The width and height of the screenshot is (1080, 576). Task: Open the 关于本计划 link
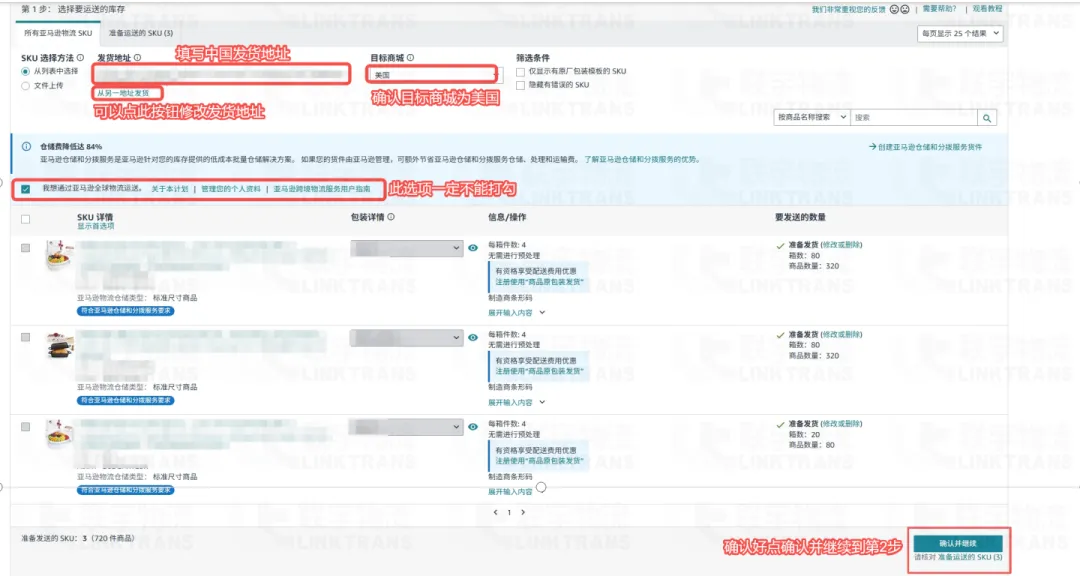pyautogui.click(x=170, y=189)
